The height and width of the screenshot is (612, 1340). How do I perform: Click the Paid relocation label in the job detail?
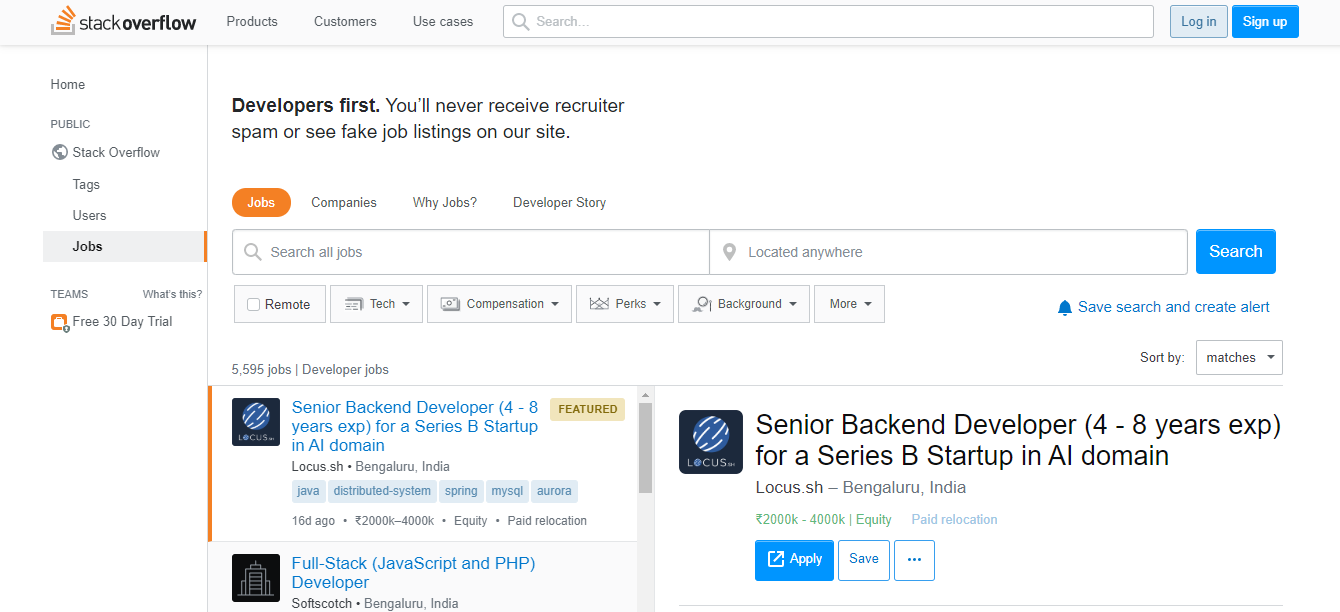point(954,520)
